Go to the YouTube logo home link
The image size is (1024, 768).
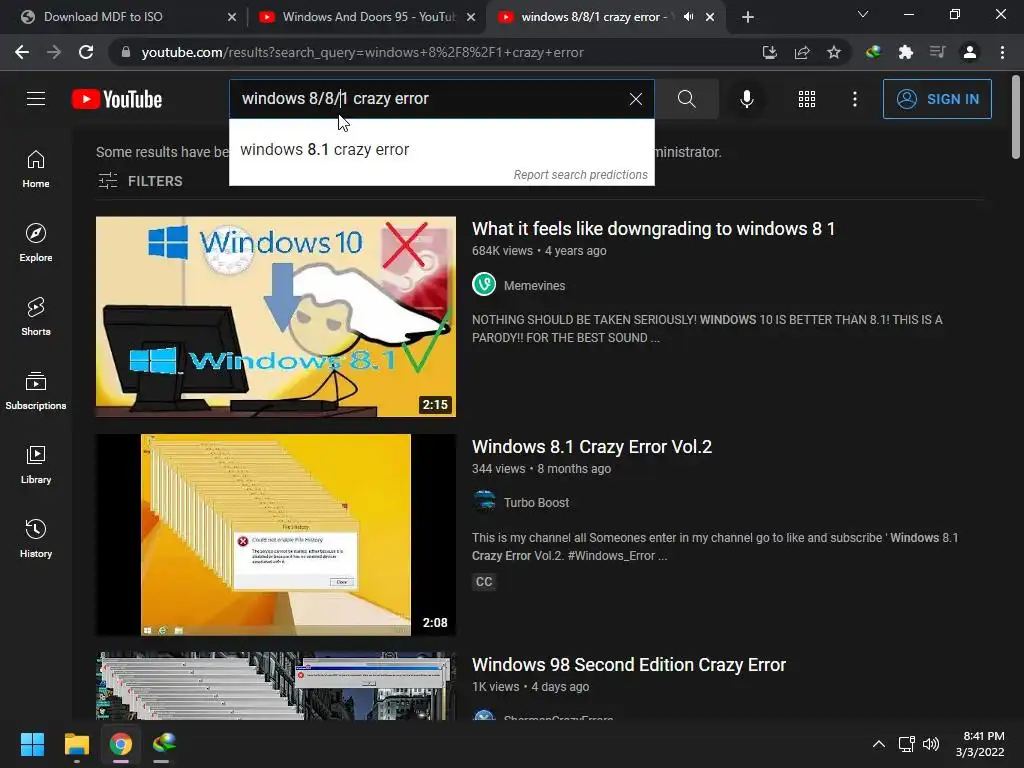117,99
